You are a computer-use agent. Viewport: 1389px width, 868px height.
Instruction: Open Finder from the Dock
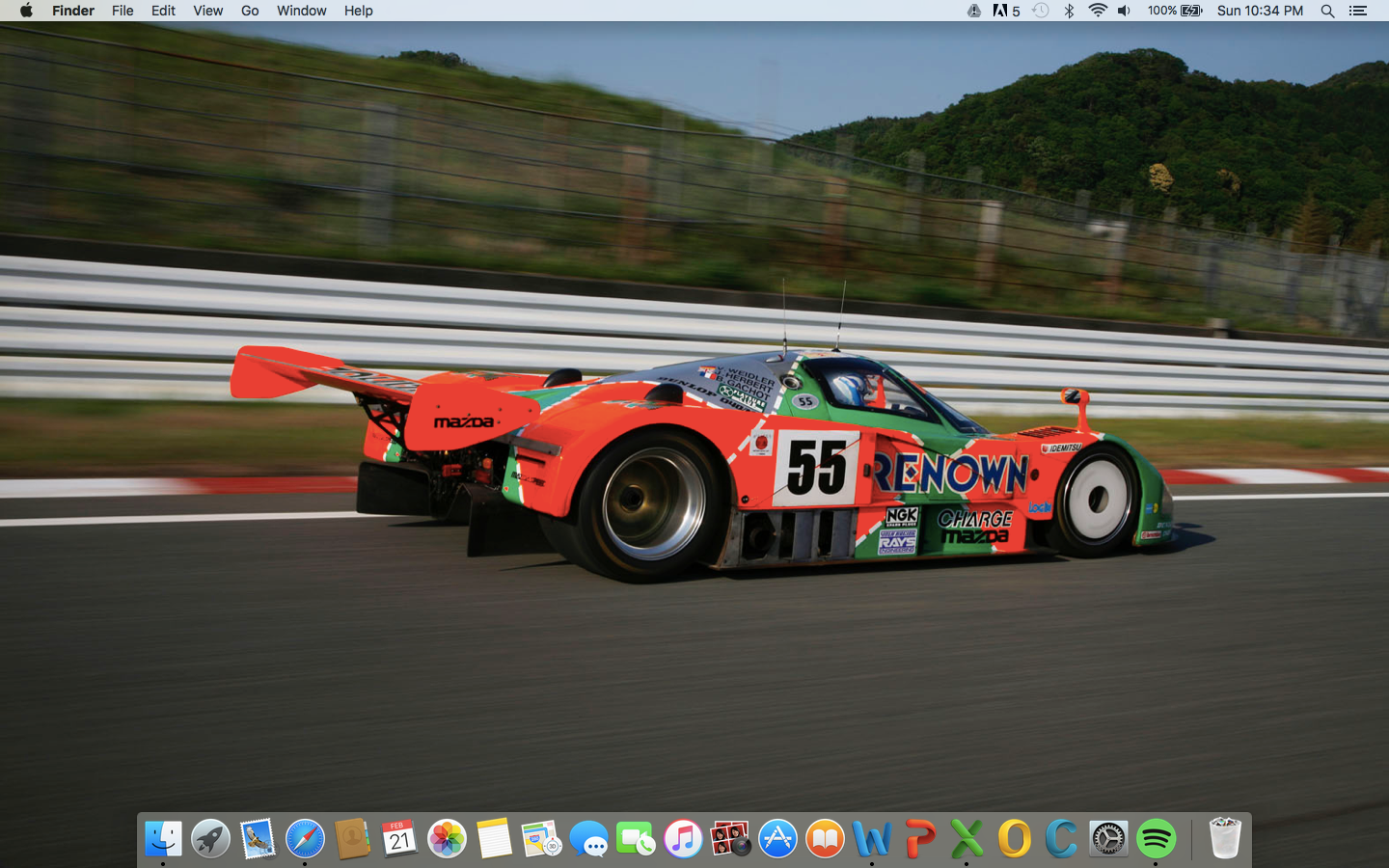point(163,839)
